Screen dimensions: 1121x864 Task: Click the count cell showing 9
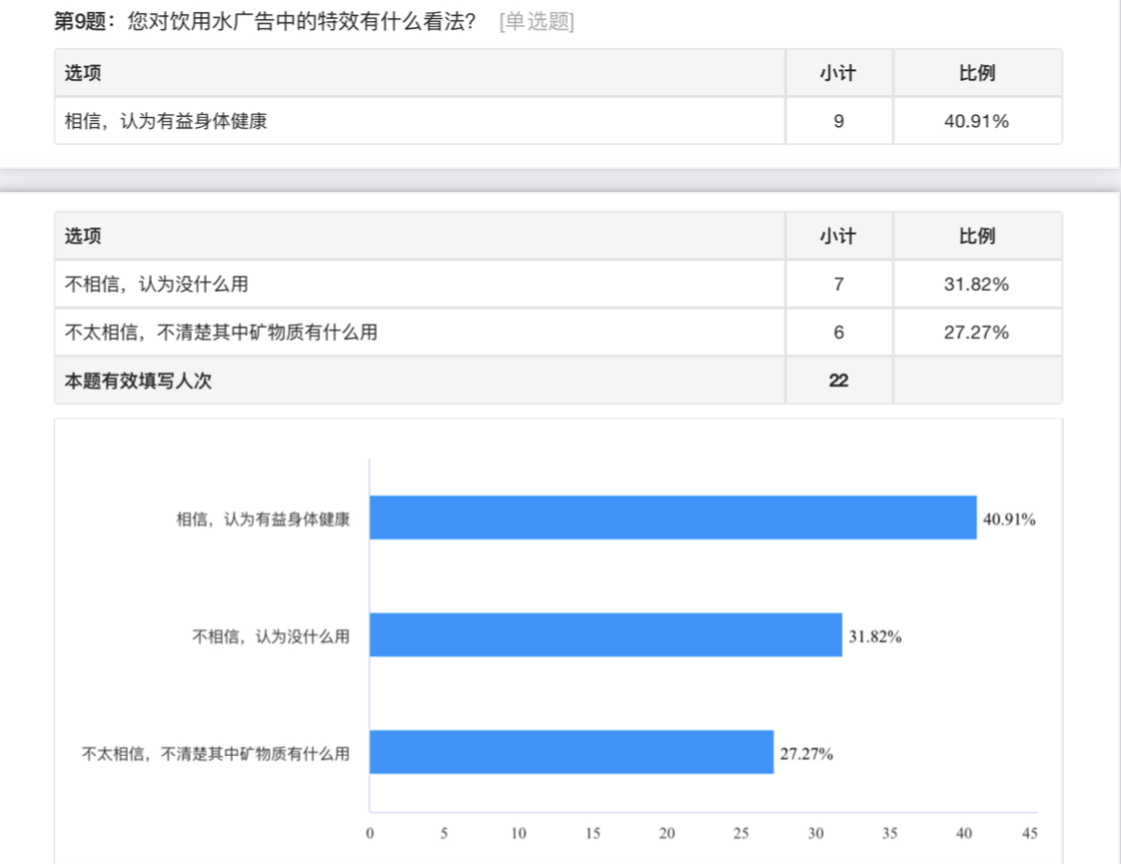[x=838, y=121]
